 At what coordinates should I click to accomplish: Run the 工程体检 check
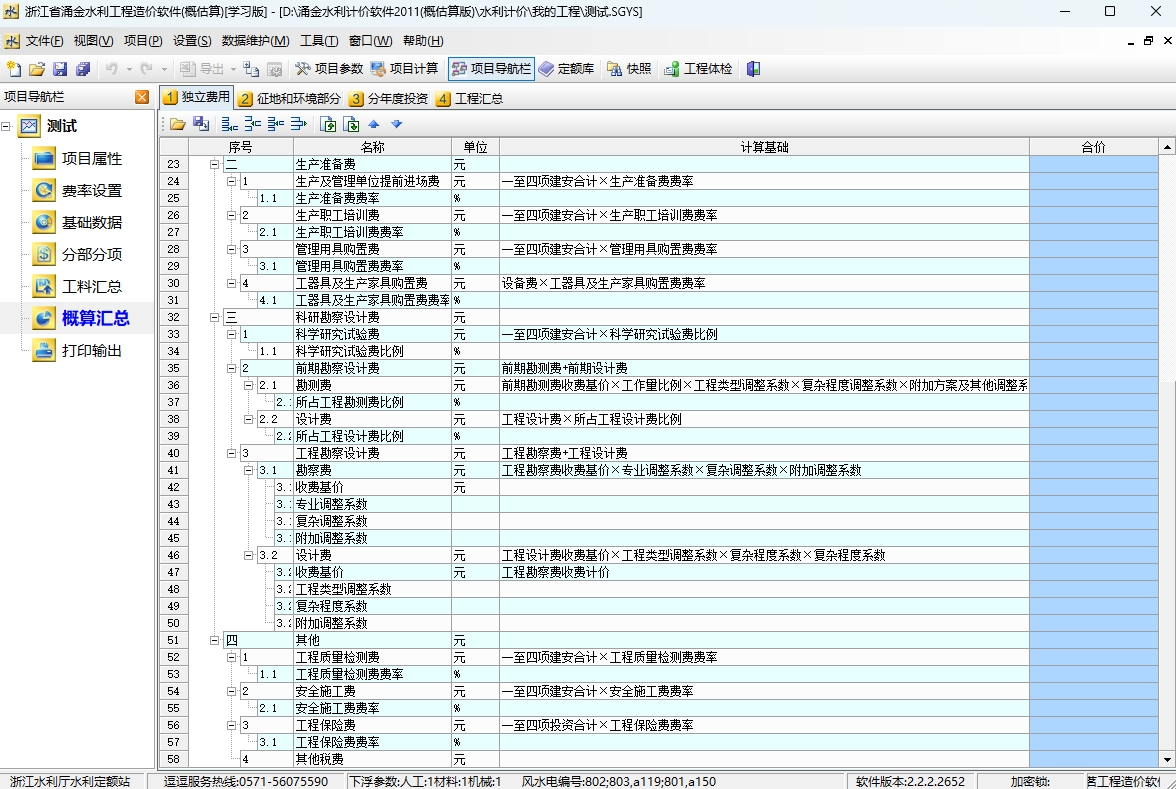(698, 69)
